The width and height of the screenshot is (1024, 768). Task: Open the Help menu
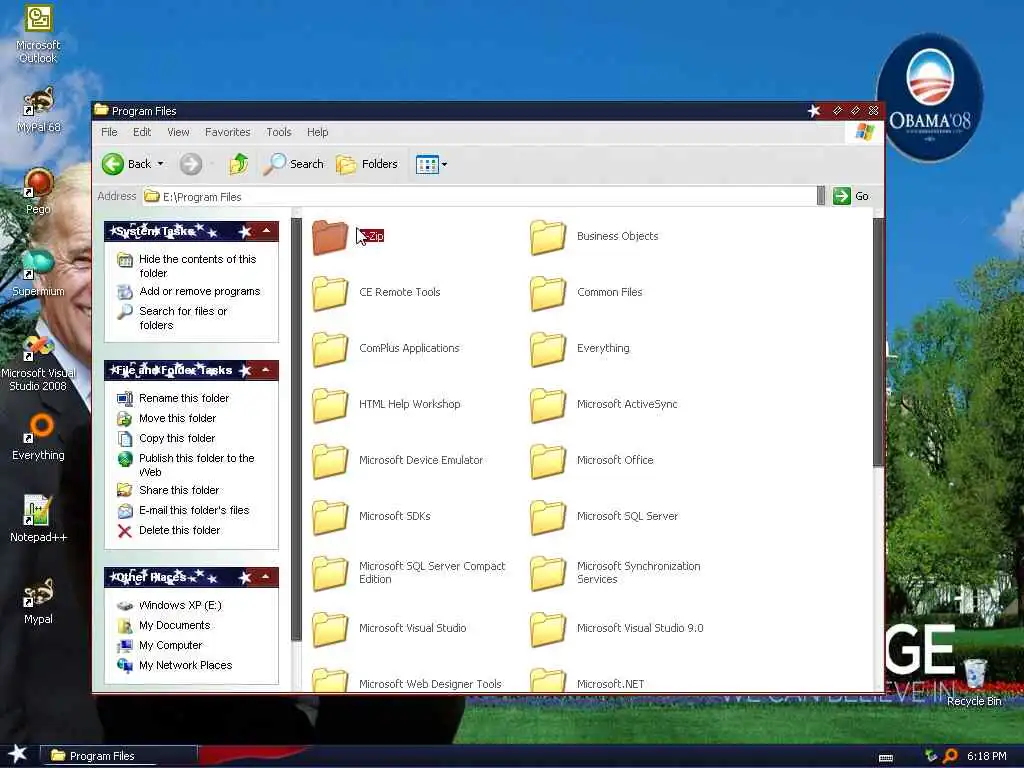[317, 132]
